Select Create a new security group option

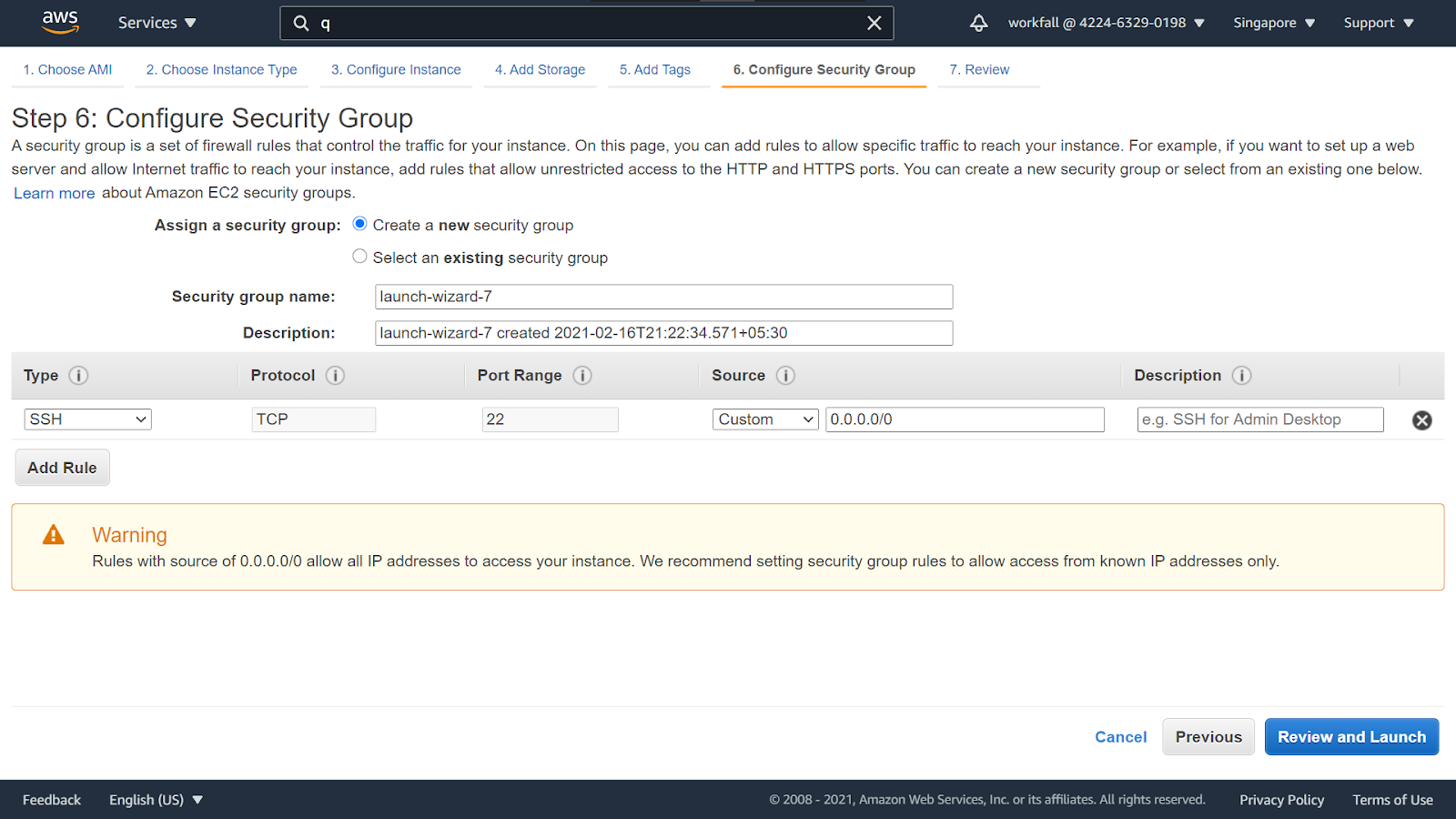pos(360,224)
